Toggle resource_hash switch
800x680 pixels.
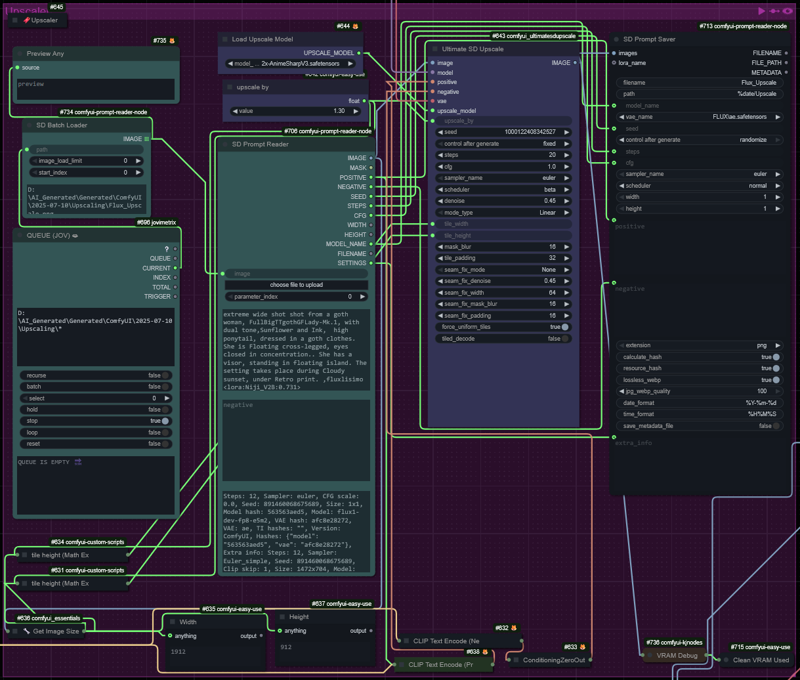point(776,368)
